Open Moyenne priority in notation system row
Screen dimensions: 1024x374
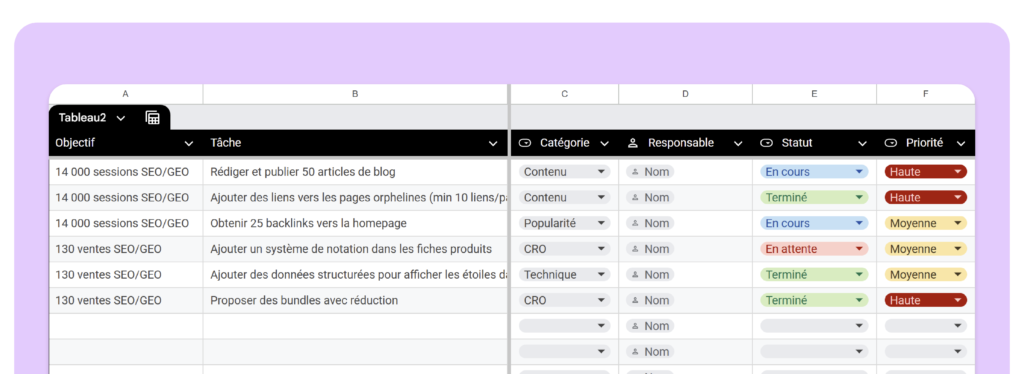[x=925, y=249]
